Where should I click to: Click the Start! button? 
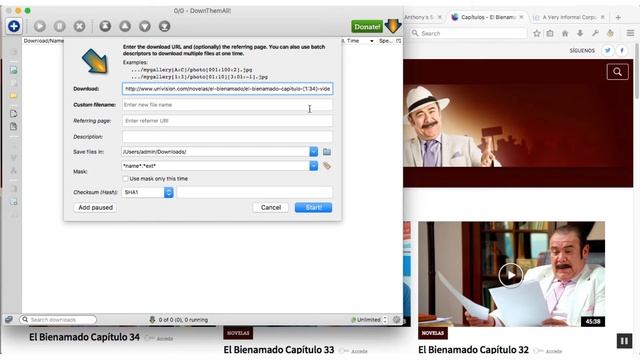click(313, 207)
